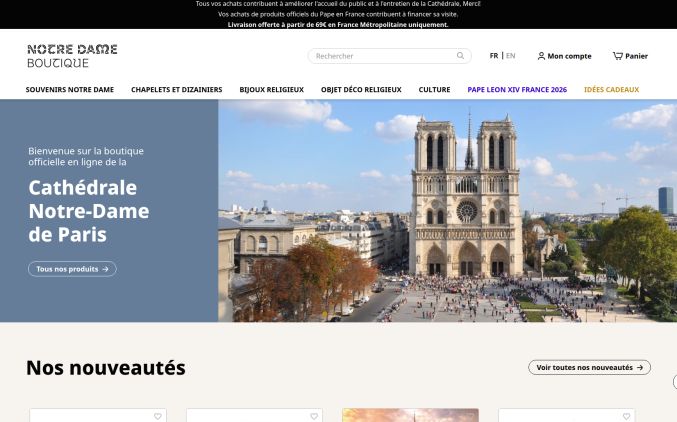The image size is (677, 422).
Task: Switch language to FR
Action: (x=494, y=56)
